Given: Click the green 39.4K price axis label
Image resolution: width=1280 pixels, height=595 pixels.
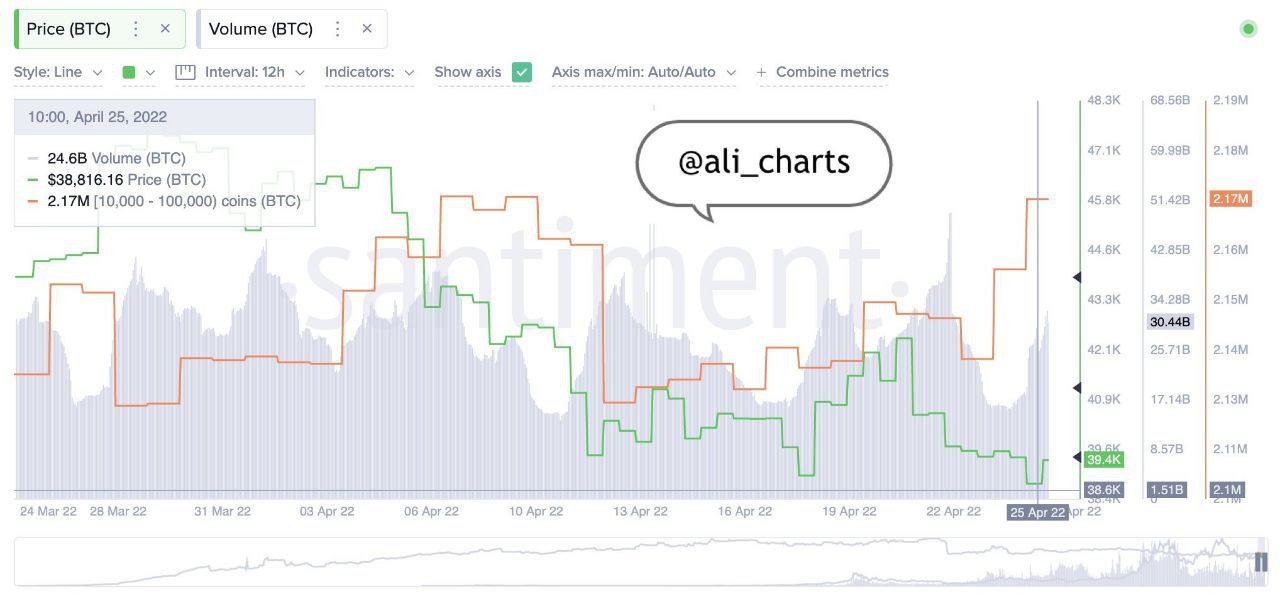Looking at the screenshot, I should tap(1103, 459).
